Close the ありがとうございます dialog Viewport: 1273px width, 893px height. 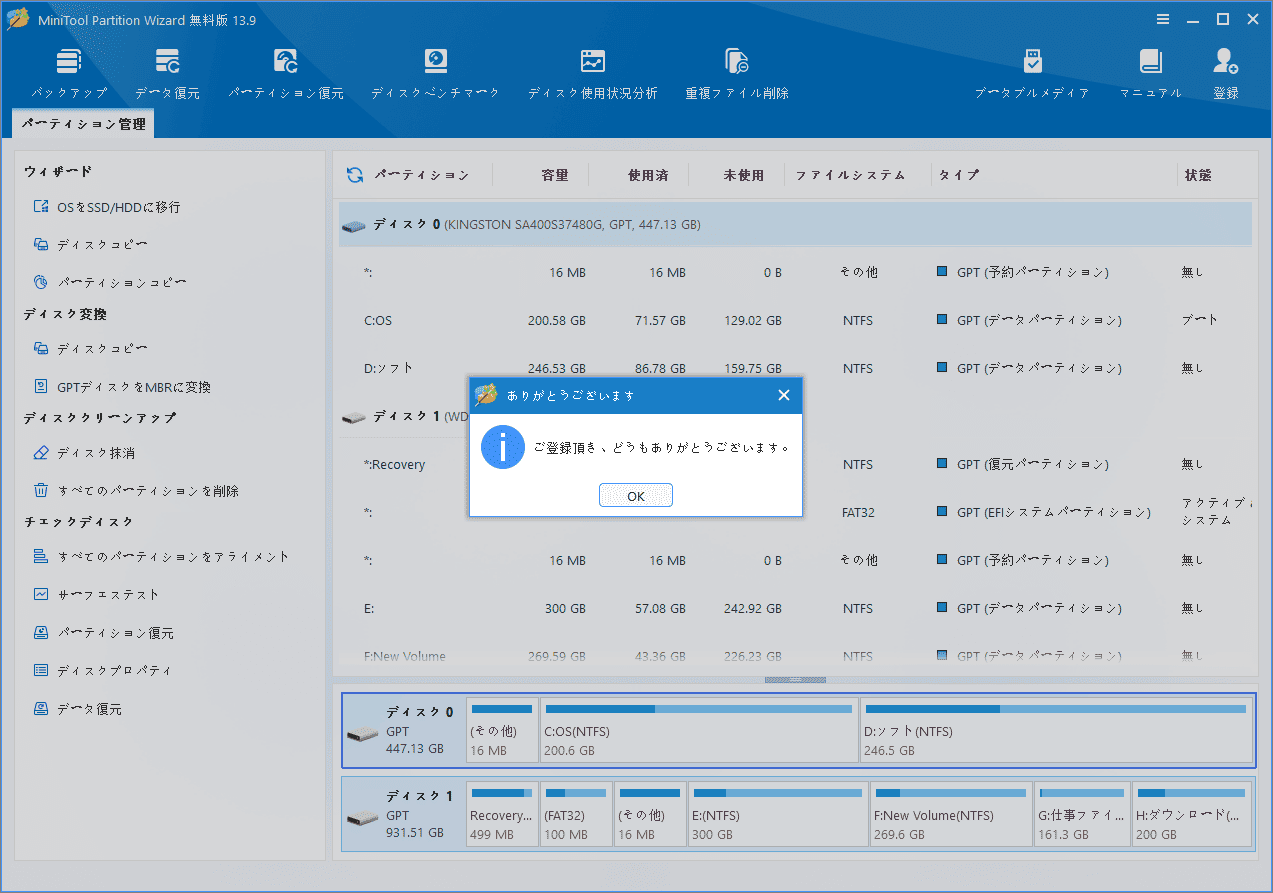pyautogui.click(x=784, y=395)
